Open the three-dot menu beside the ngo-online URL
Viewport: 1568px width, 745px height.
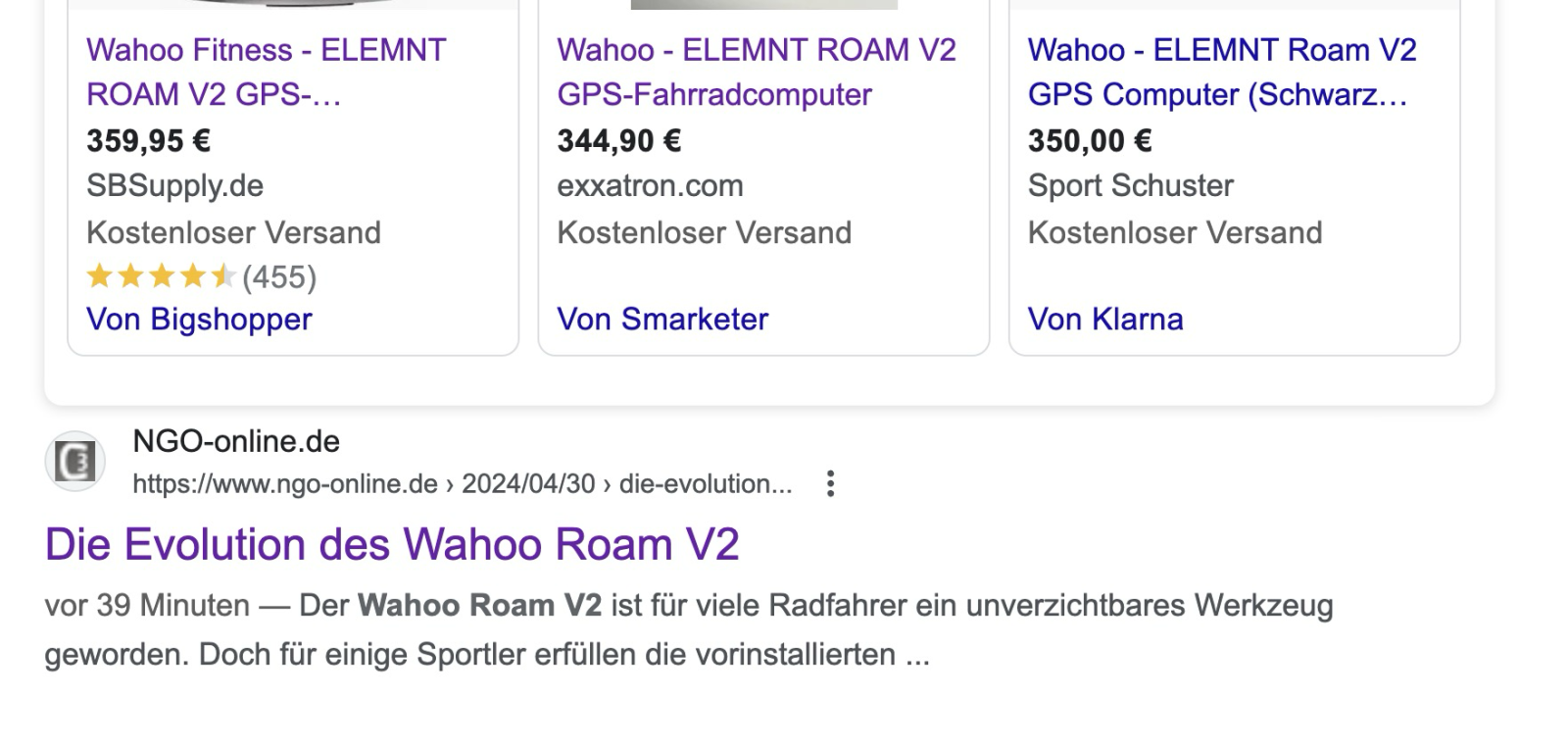point(830,484)
